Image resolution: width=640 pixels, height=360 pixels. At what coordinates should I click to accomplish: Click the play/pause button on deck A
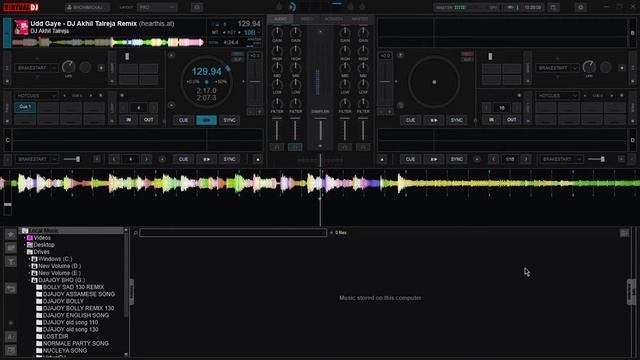click(207, 120)
